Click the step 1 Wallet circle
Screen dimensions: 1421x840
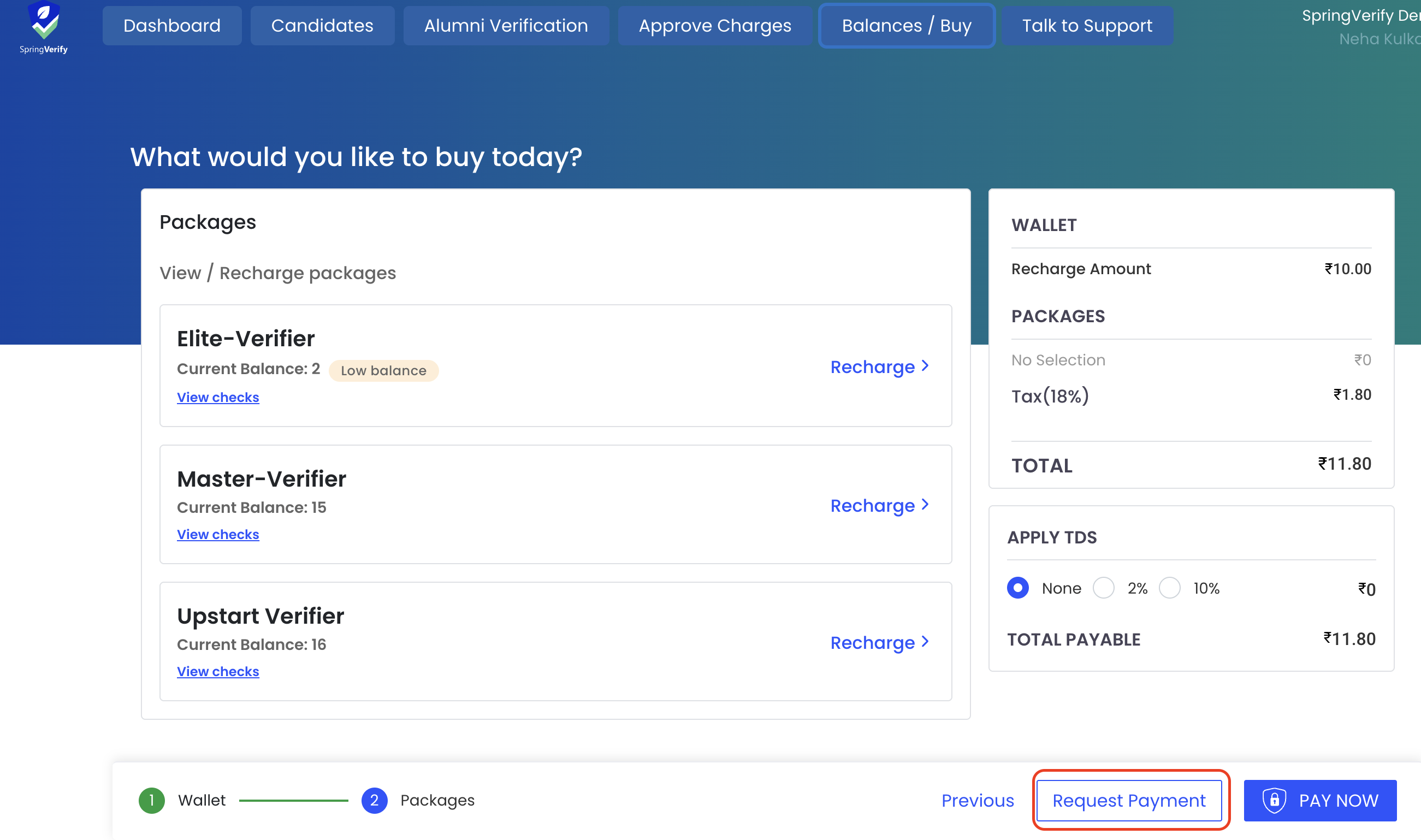click(x=152, y=800)
